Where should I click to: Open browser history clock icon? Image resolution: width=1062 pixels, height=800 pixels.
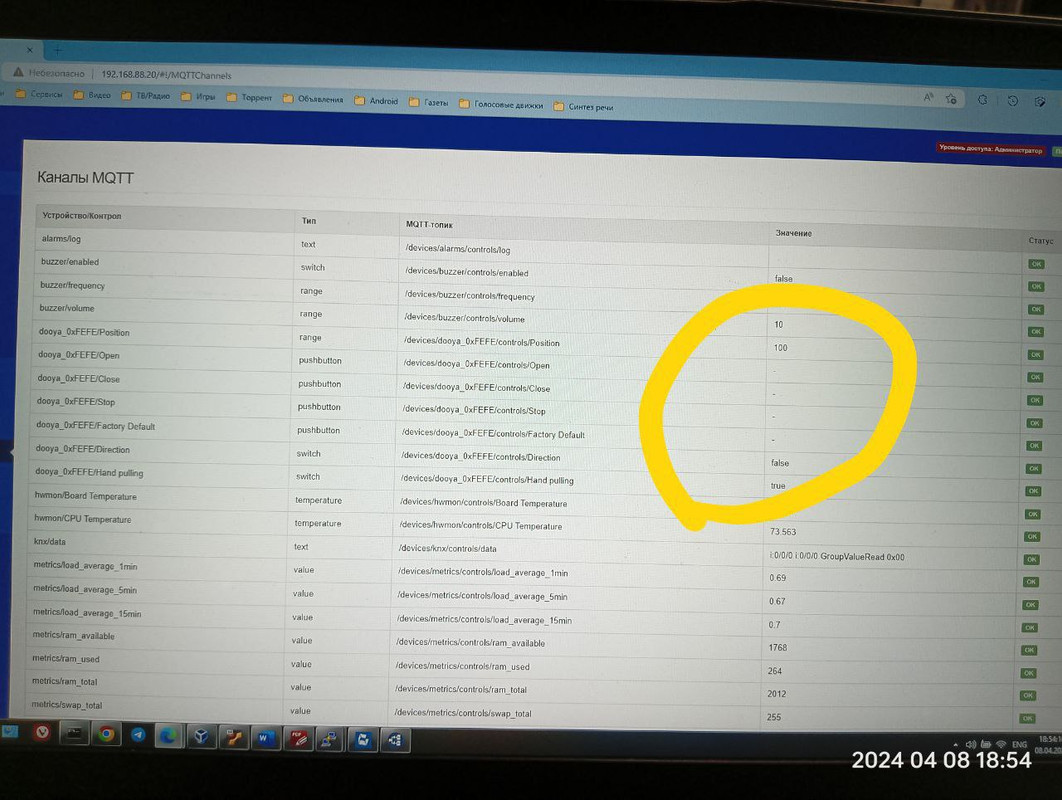[1013, 101]
